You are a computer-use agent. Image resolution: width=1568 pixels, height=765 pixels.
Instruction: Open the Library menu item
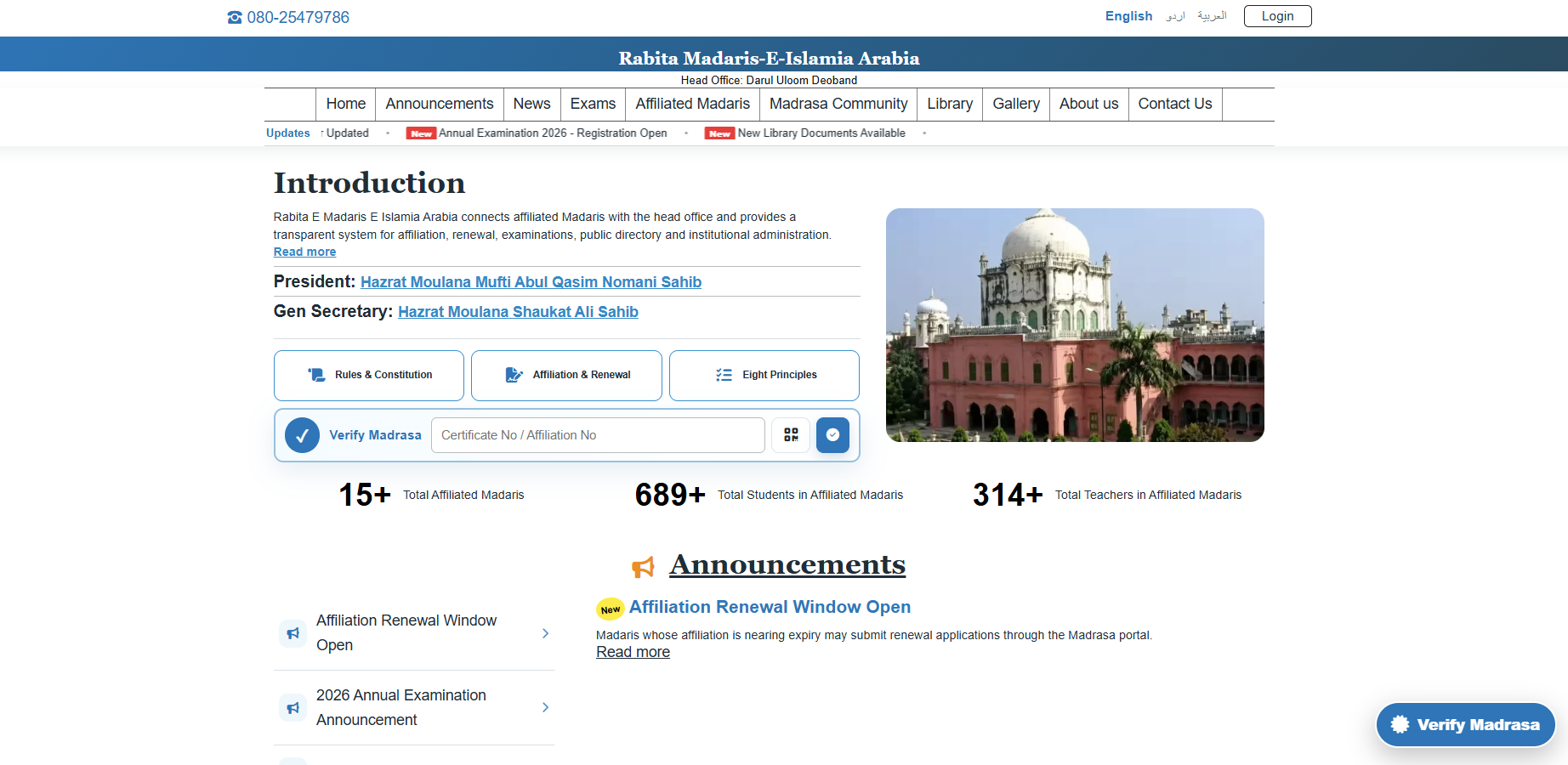950,104
